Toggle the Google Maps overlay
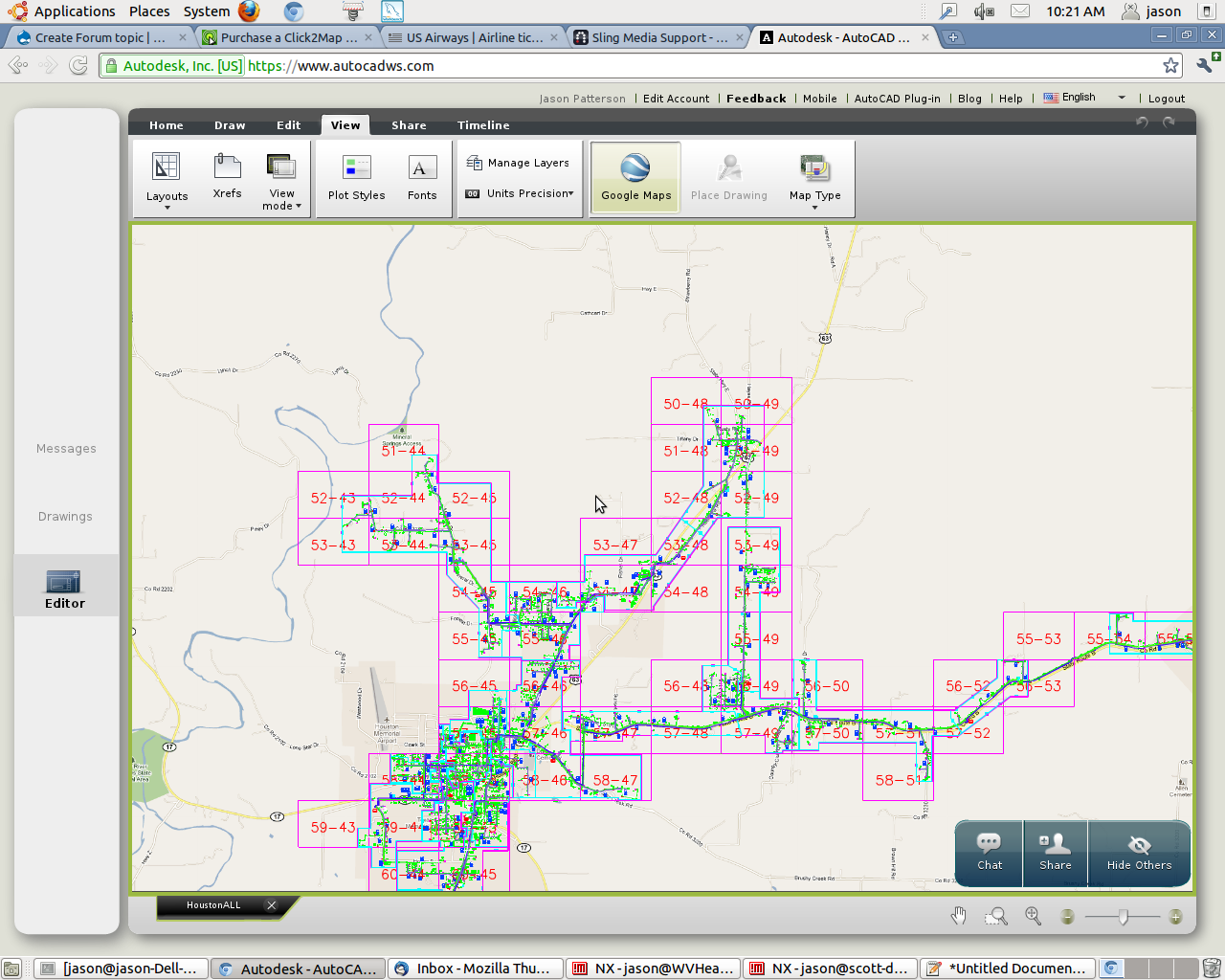Image resolution: width=1225 pixels, height=980 pixels. 635,178
